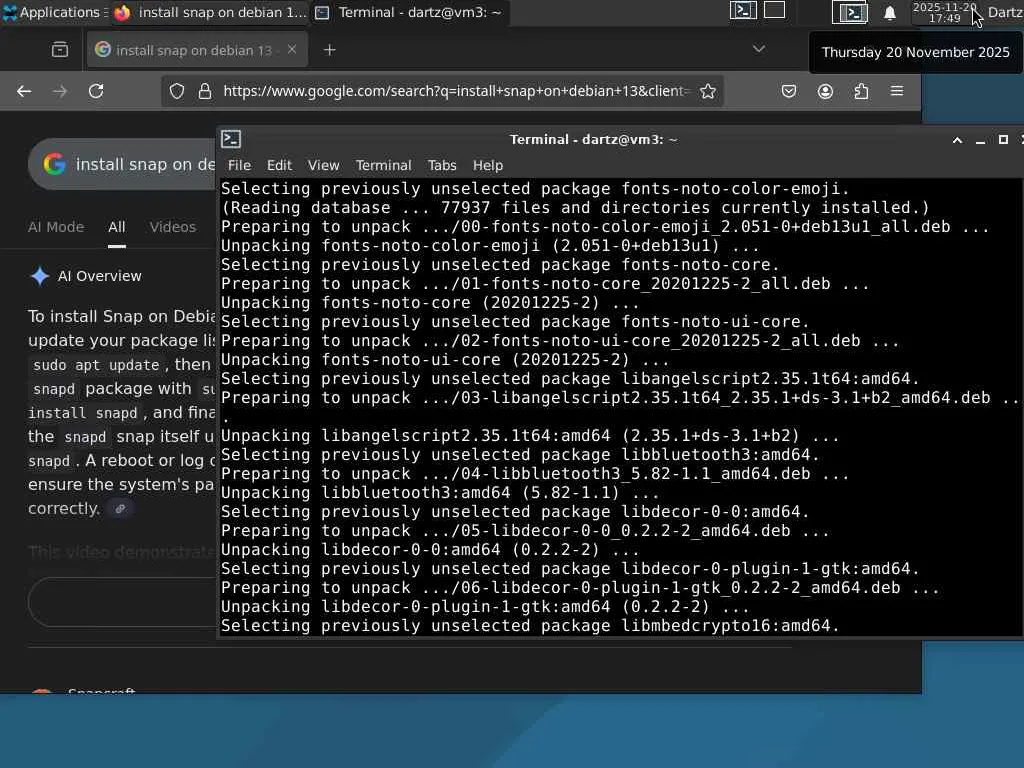Click the Google search field text 'install snap on de'
1024x768 pixels.
[145, 164]
